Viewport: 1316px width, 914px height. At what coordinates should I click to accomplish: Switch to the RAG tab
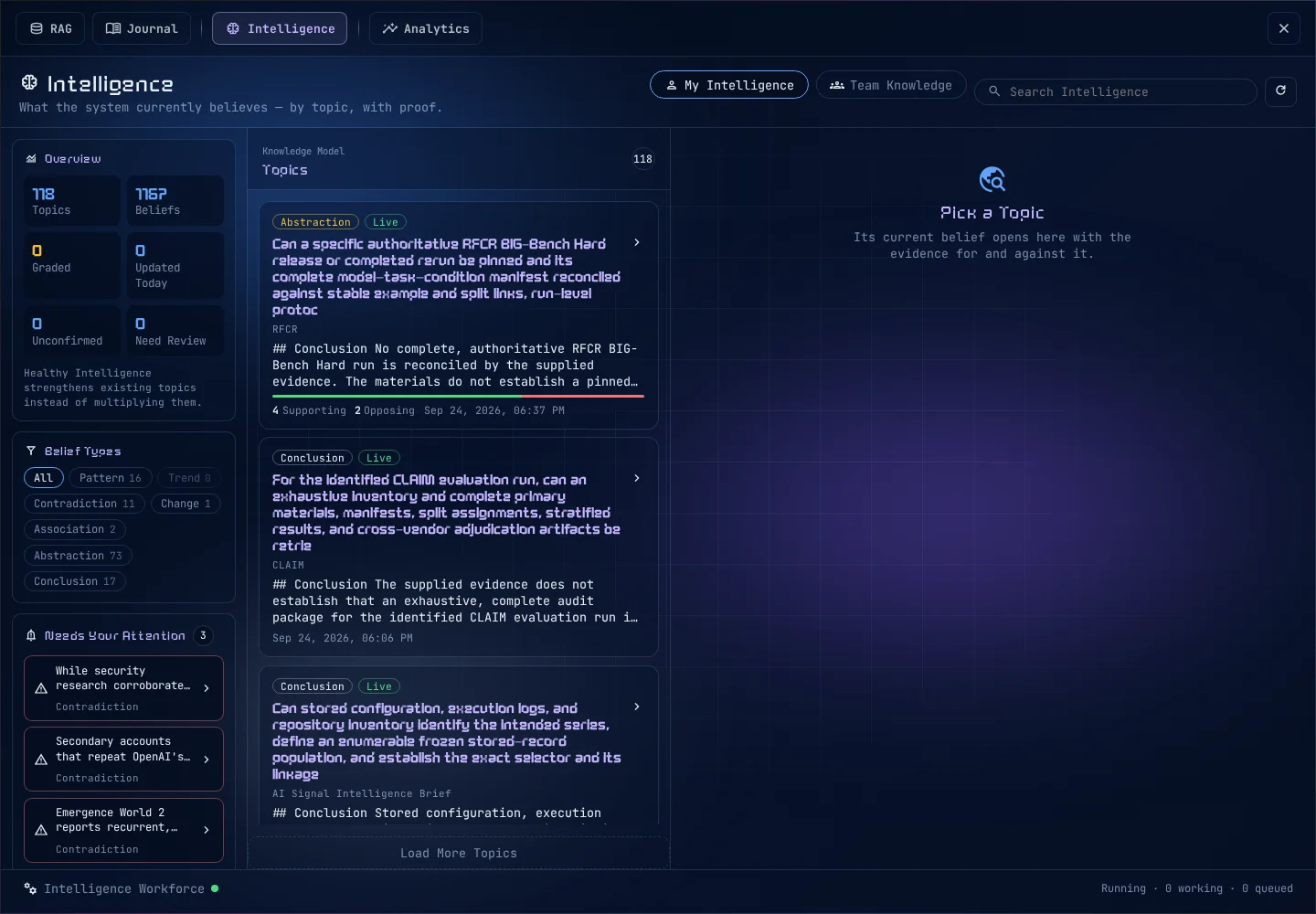tap(50, 28)
